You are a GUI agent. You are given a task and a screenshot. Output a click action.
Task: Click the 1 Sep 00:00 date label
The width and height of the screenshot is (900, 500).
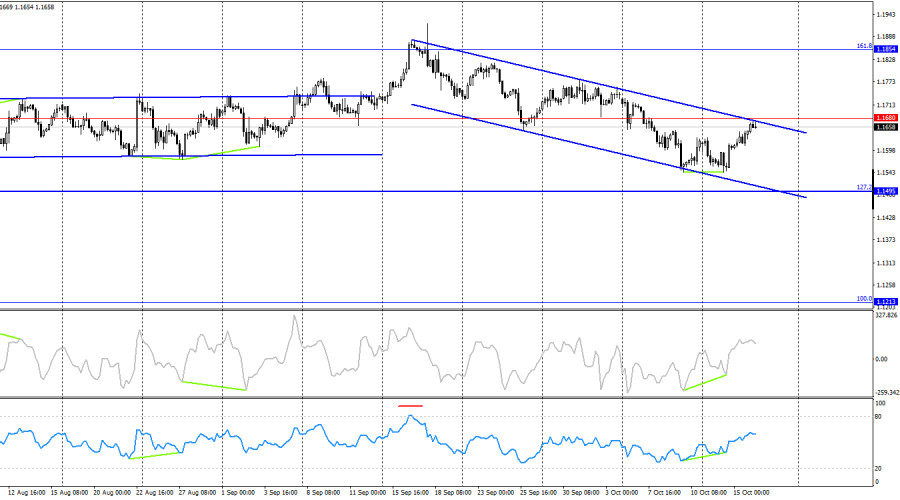click(x=238, y=493)
